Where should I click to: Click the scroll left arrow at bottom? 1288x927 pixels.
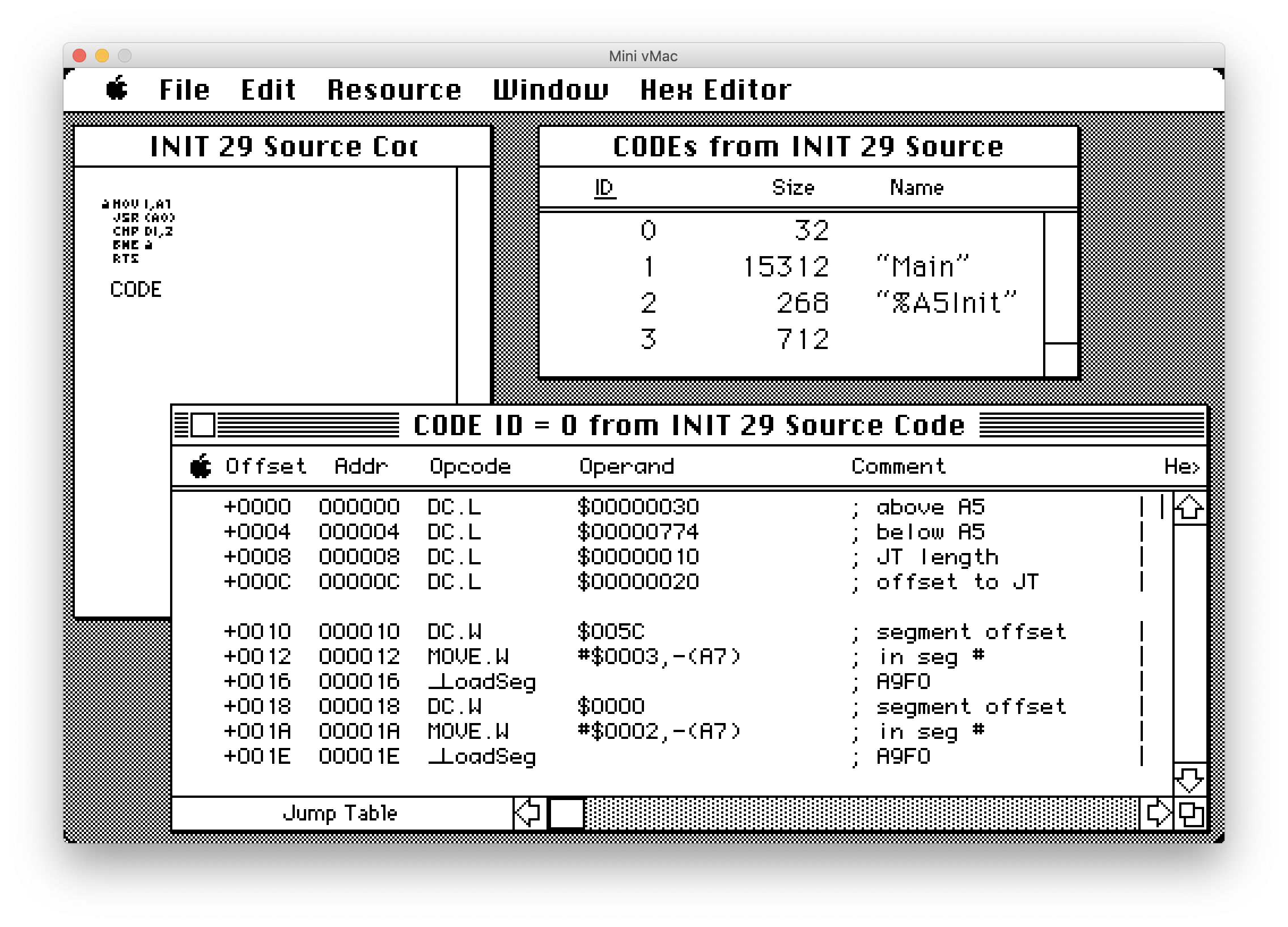(x=529, y=813)
